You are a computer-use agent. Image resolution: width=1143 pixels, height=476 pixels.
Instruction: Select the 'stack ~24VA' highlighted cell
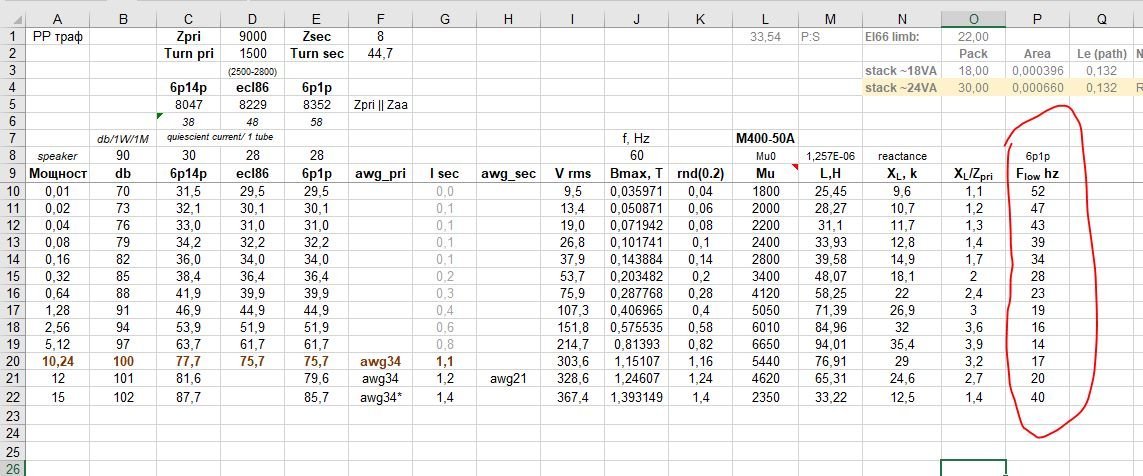click(901, 87)
